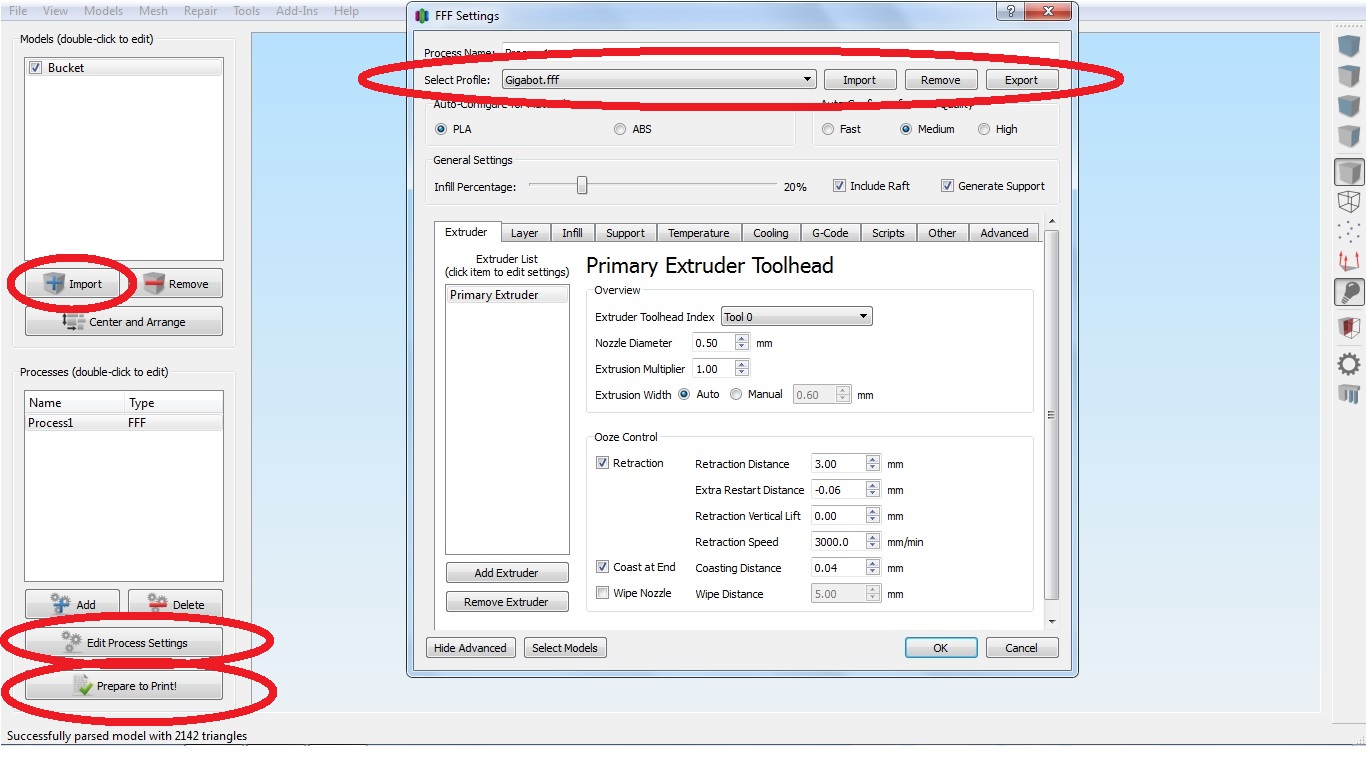This screenshot has height=768, width=1366.
Task: Open the cross section view icon
Action: click(x=1349, y=327)
